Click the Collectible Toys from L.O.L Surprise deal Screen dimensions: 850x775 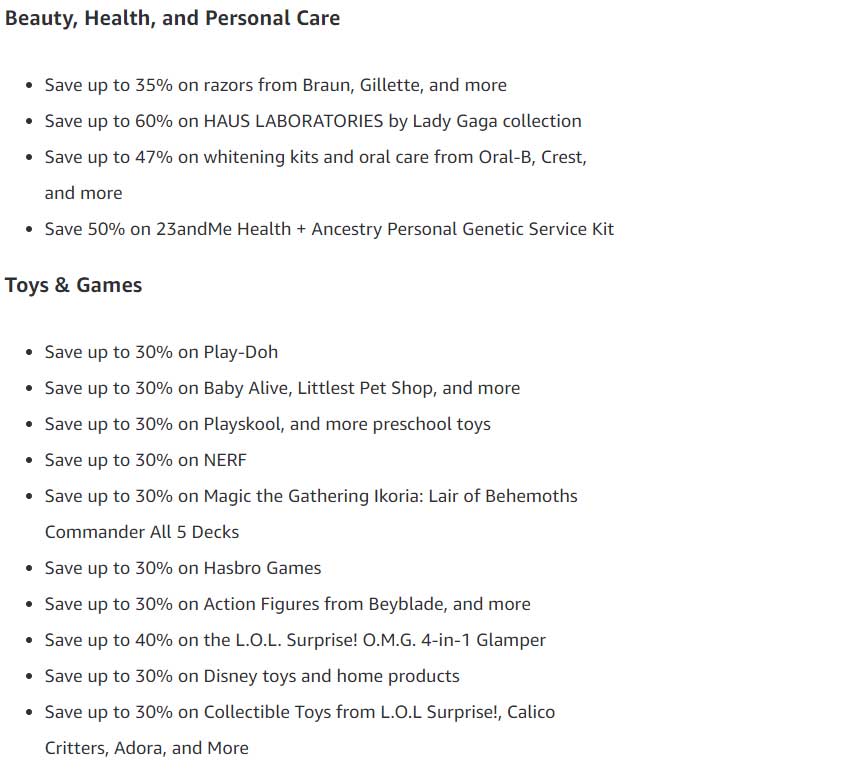click(299, 712)
